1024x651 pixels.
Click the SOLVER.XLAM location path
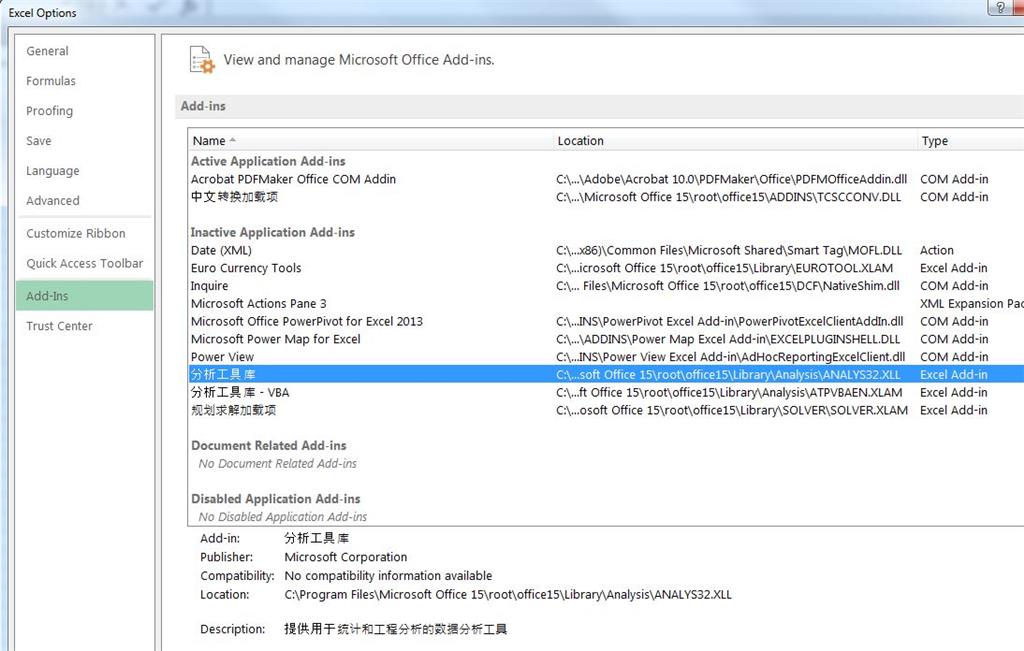coord(732,411)
